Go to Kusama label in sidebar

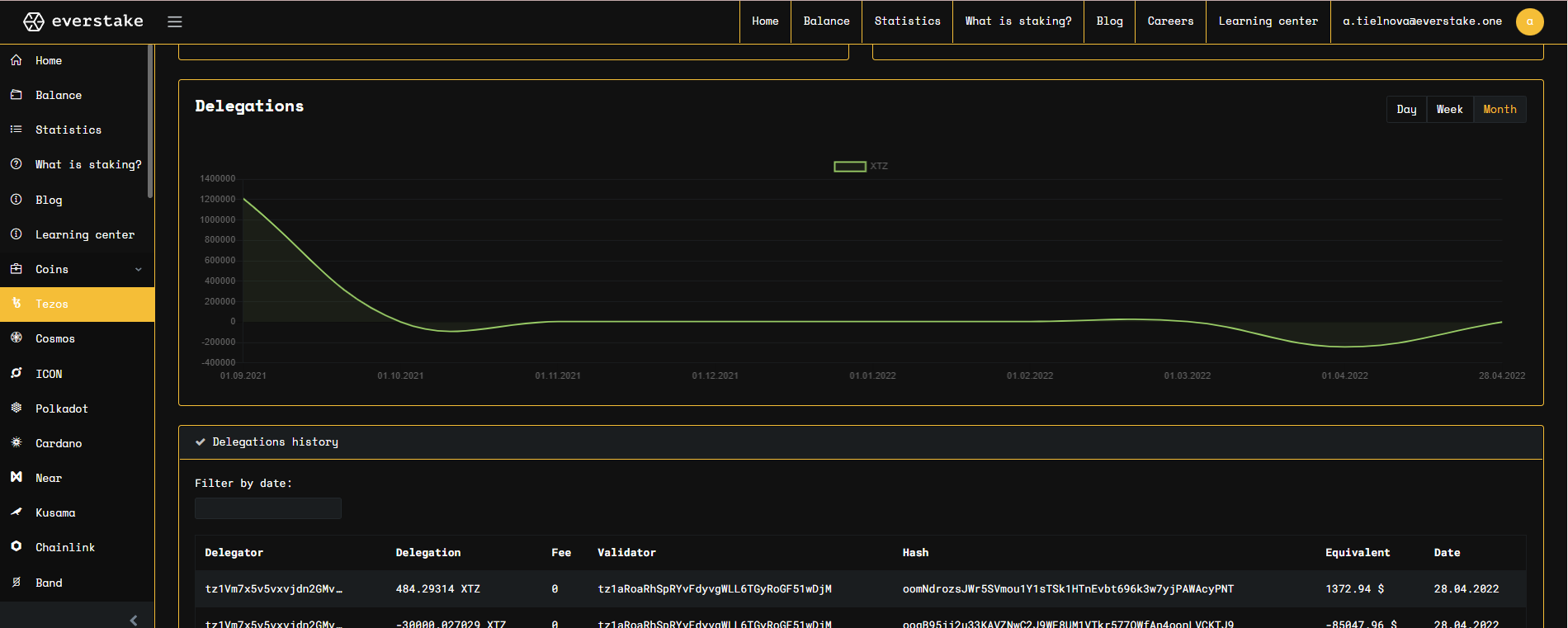click(x=55, y=513)
